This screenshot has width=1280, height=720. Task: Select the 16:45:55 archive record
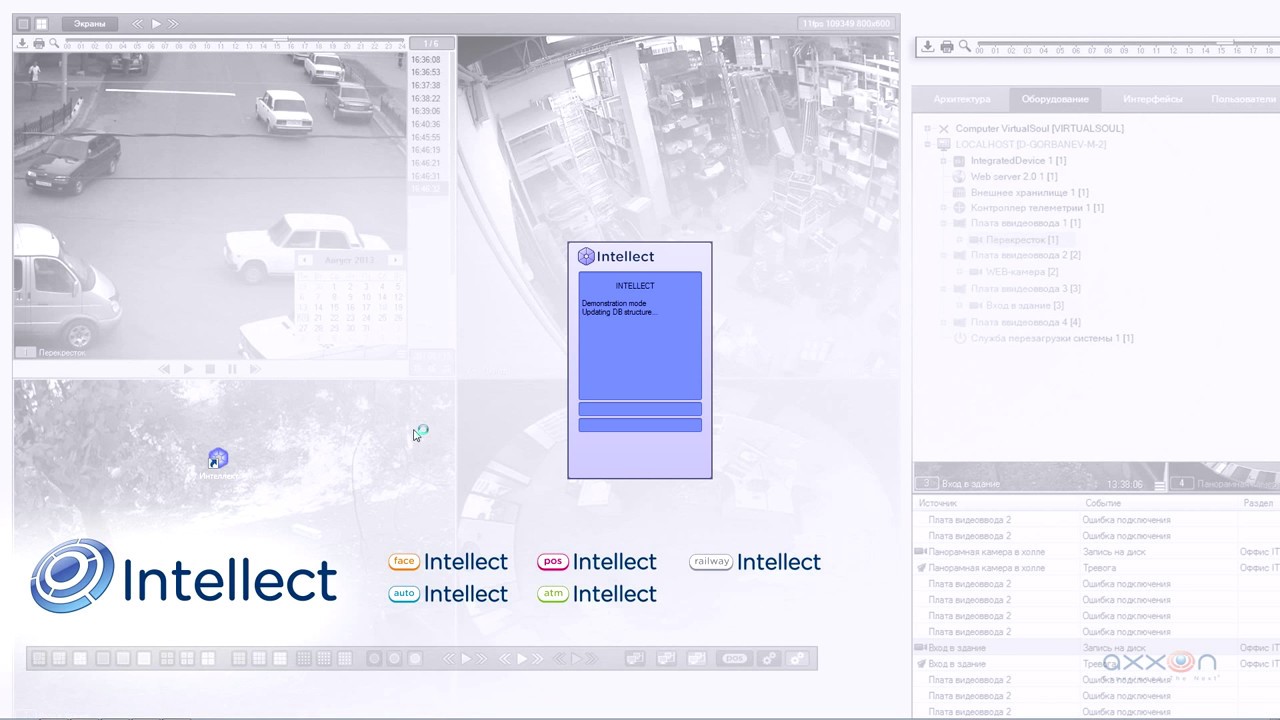pyautogui.click(x=425, y=137)
